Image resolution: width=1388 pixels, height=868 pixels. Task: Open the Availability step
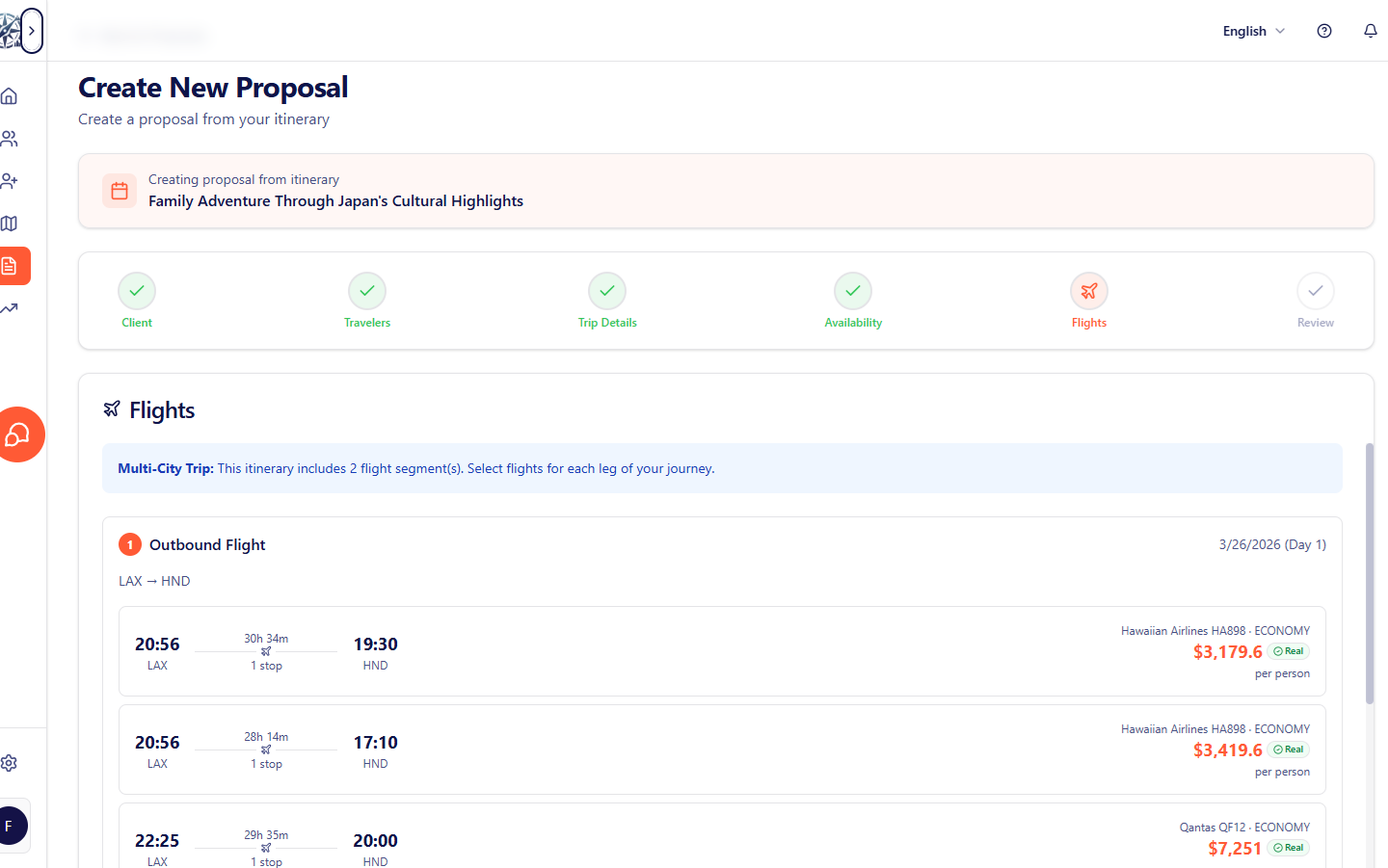(852, 300)
